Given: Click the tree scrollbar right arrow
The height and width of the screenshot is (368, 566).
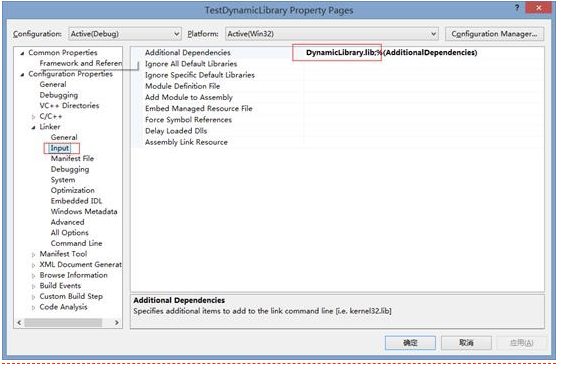Looking at the screenshot, I should [x=117, y=322].
